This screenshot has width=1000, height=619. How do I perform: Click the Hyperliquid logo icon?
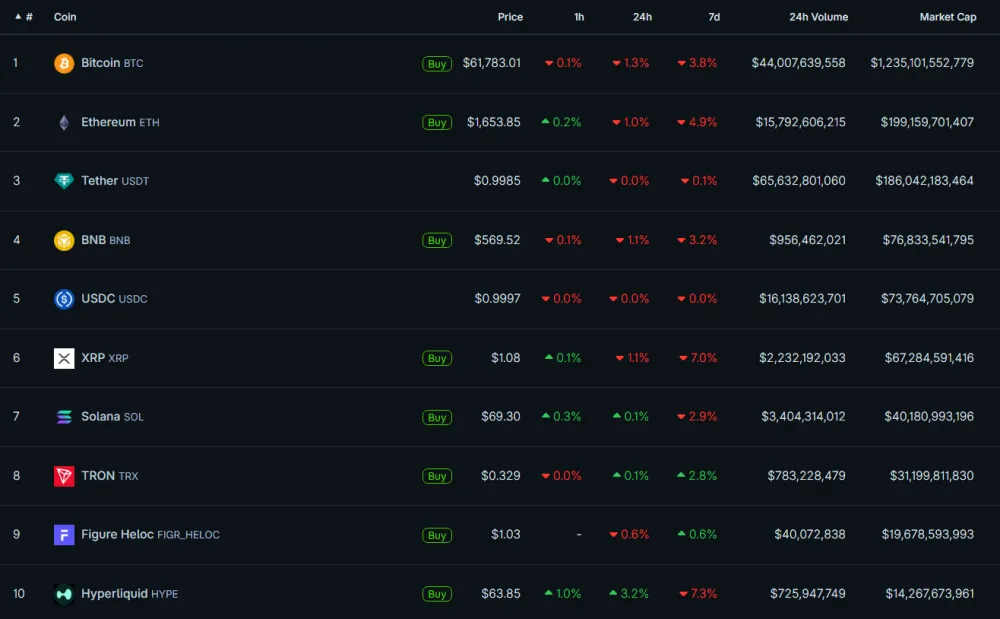tap(64, 594)
